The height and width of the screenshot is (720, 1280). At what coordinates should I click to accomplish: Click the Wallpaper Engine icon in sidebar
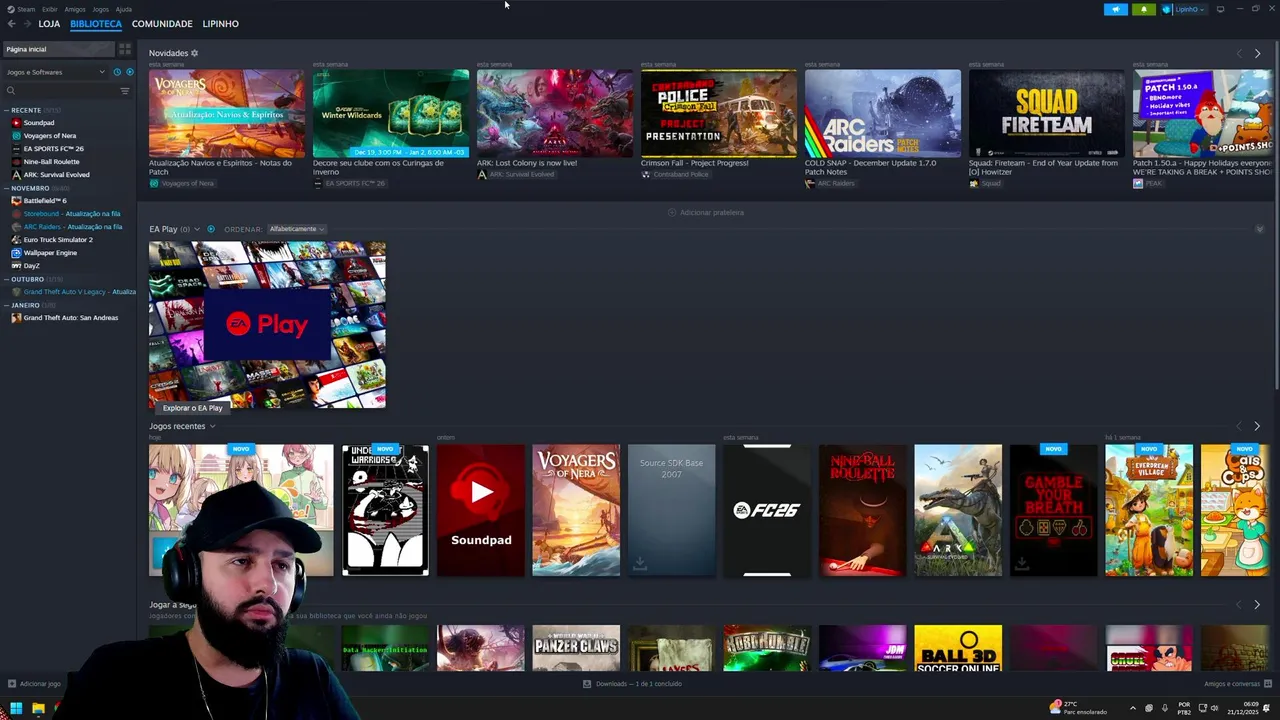point(16,252)
